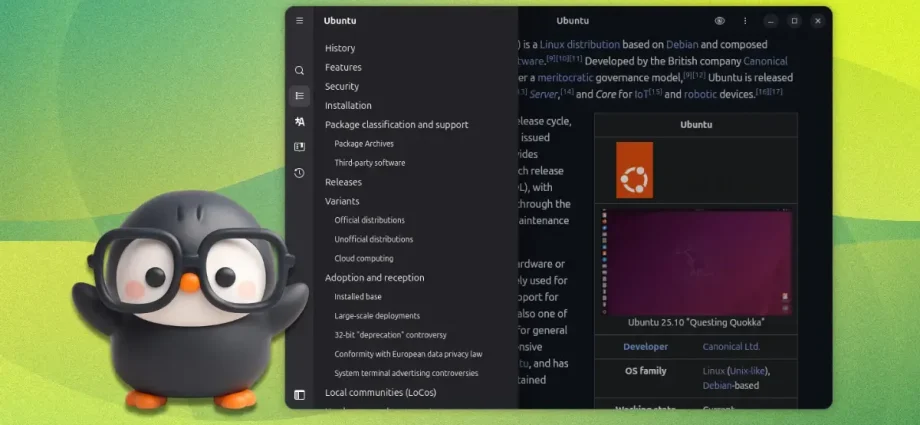920x425 pixels.
Task: Open the Unix-like link in infobox
Action: (748, 371)
